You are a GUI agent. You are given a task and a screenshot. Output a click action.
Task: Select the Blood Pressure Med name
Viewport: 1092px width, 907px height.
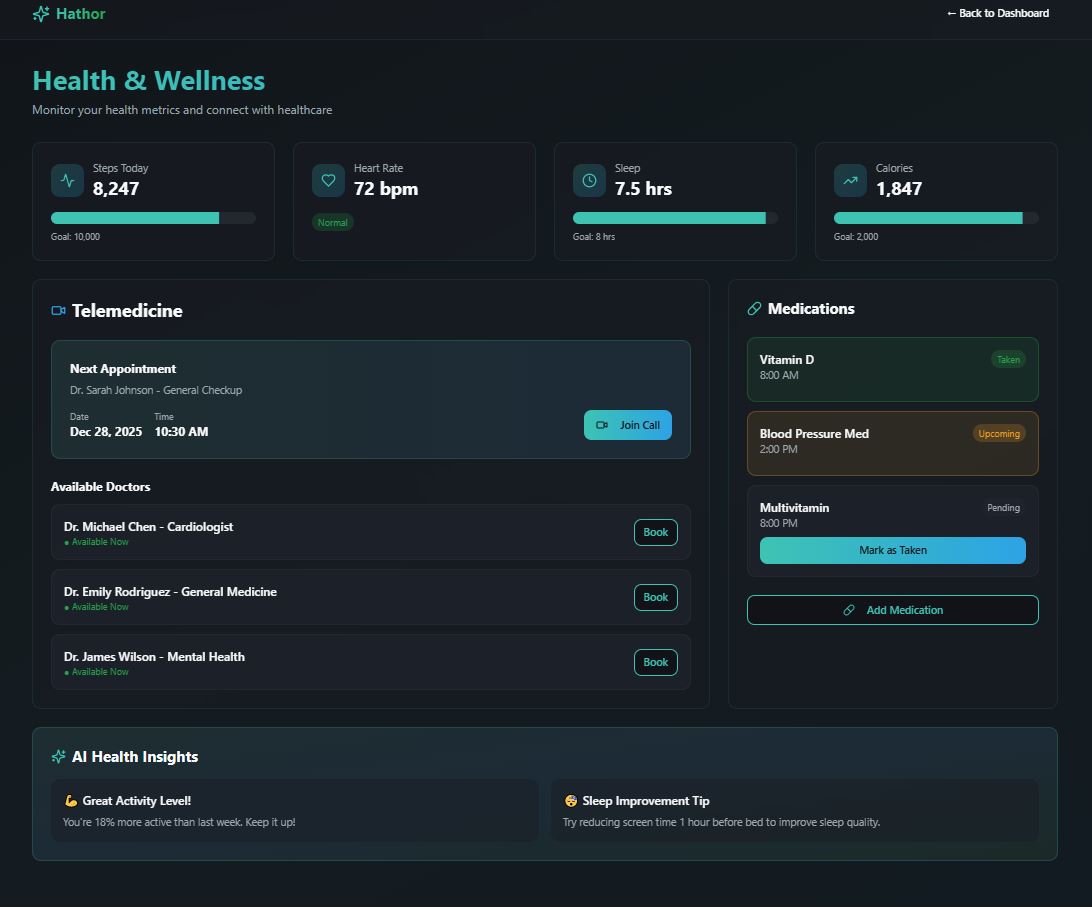click(x=814, y=433)
